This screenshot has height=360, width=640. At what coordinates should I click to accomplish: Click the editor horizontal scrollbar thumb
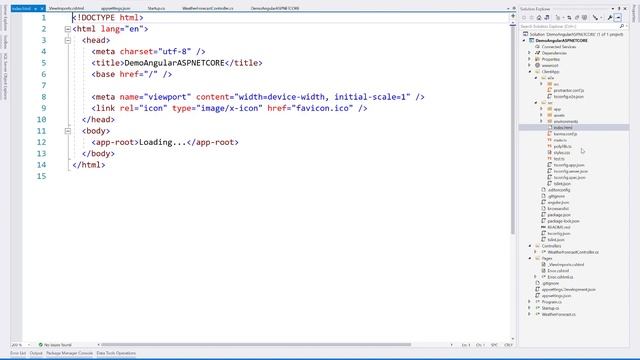point(256,344)
